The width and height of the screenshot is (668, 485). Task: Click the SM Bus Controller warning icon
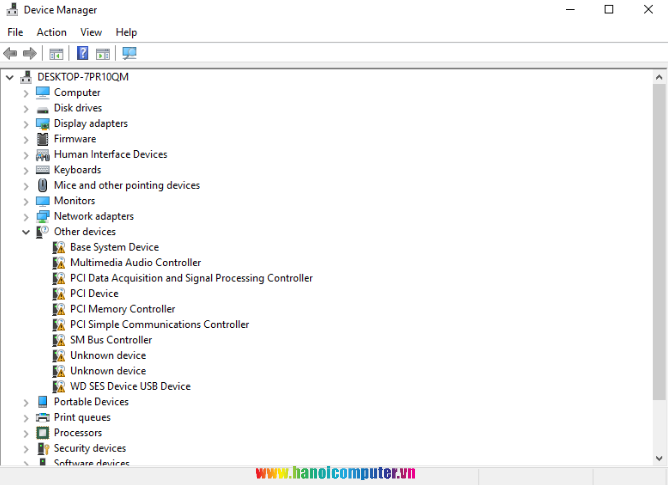[x=59, y=340]
